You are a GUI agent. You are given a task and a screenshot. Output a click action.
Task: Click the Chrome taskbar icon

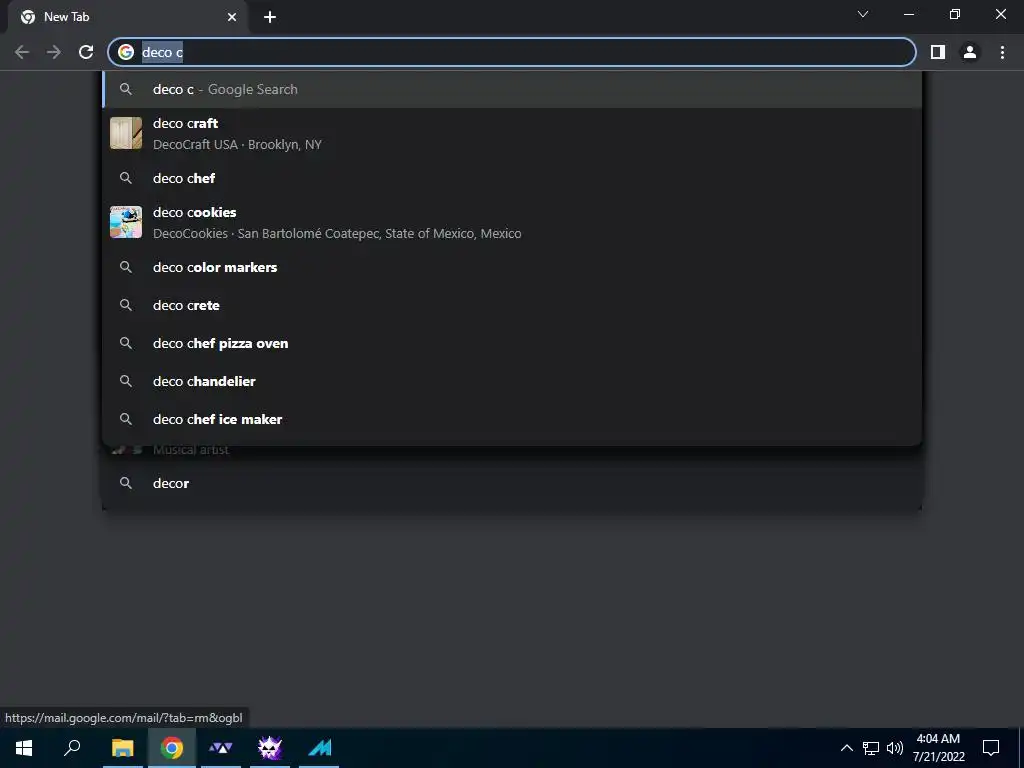172,748
